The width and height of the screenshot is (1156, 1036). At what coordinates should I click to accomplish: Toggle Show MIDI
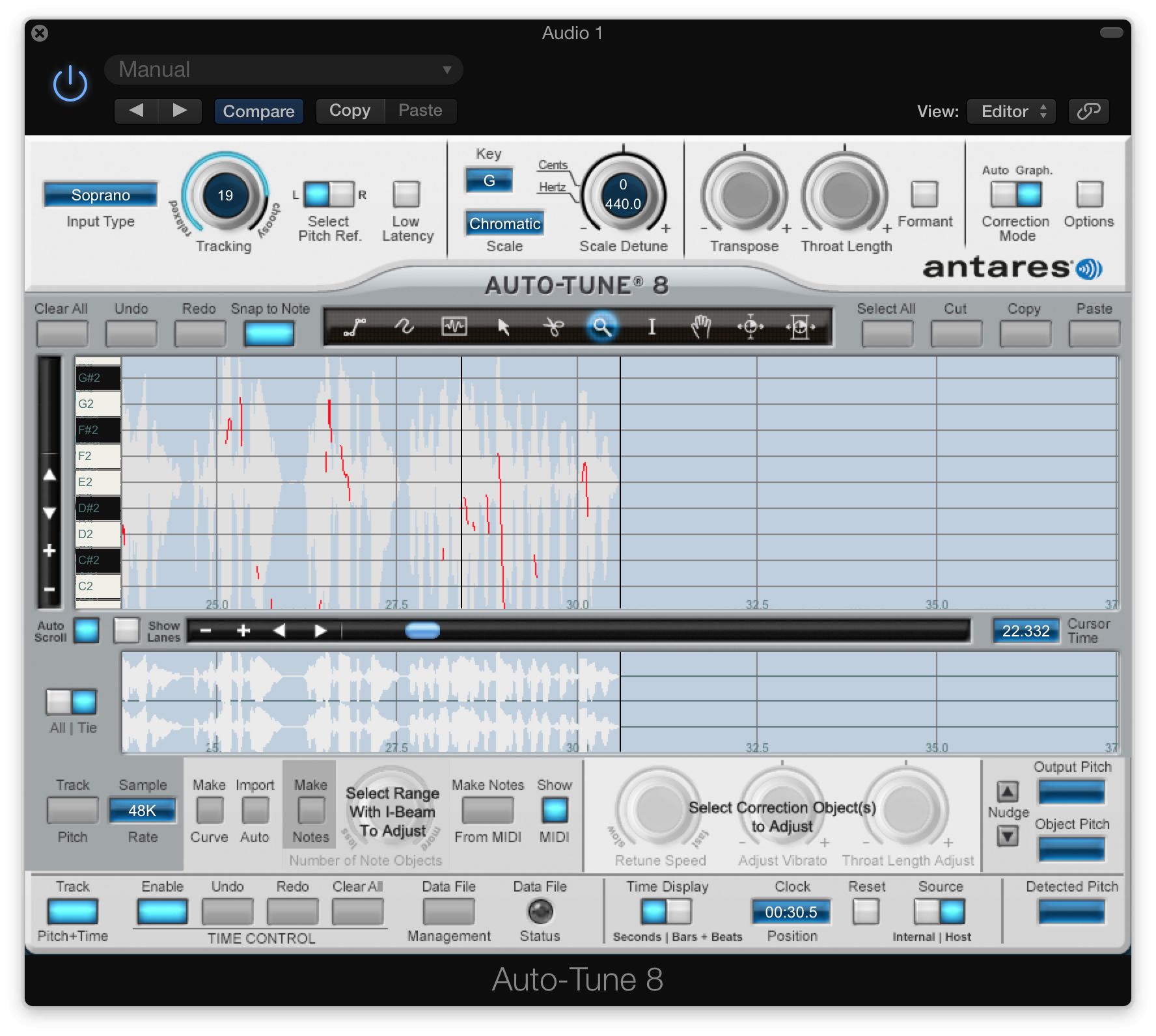pos(555,810)
